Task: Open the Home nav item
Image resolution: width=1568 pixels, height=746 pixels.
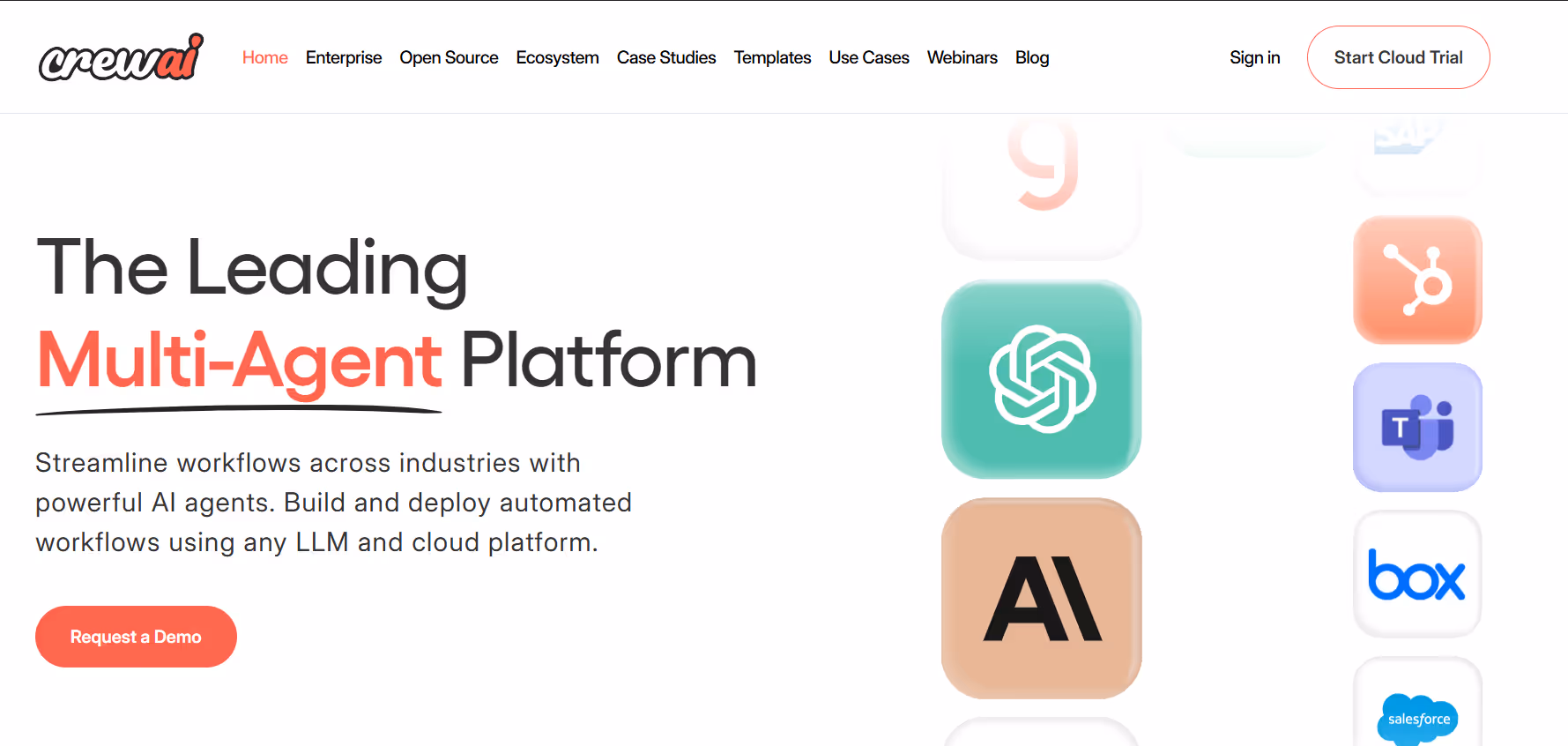Action: pyautogui.click(x=265, y=57)
